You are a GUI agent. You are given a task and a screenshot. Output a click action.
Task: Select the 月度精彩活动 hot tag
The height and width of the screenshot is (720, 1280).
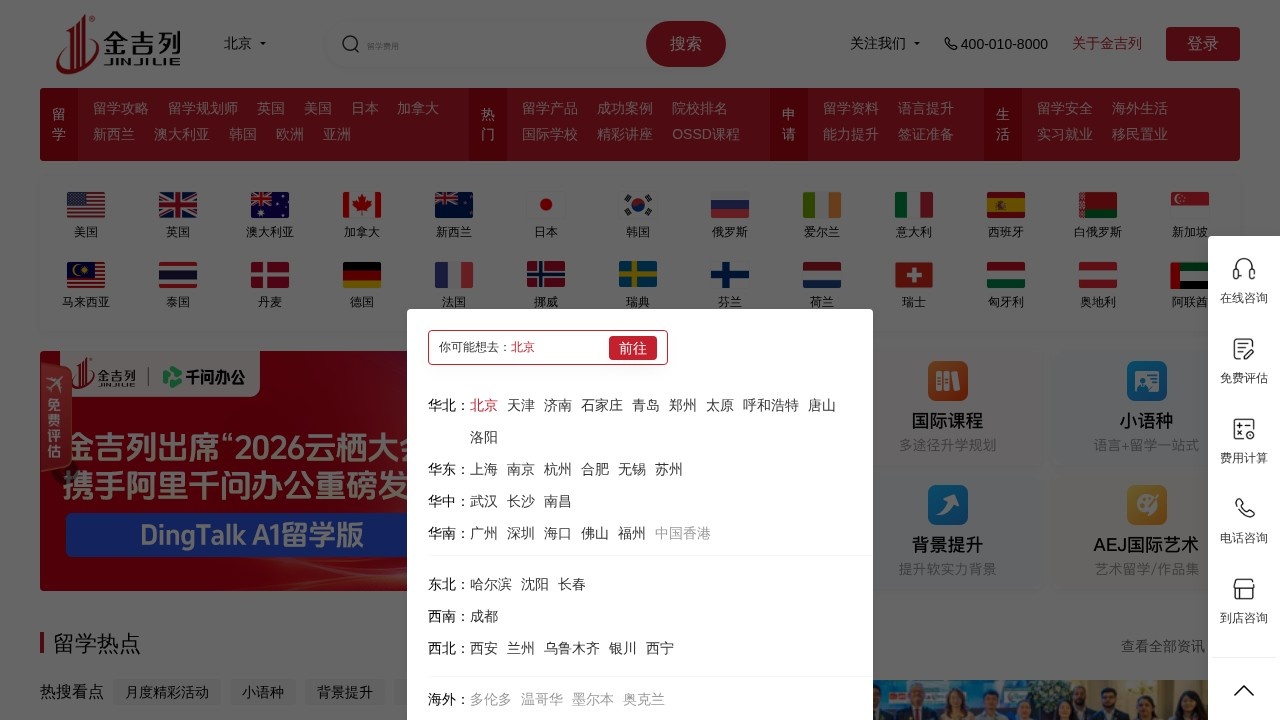point(167,692)
